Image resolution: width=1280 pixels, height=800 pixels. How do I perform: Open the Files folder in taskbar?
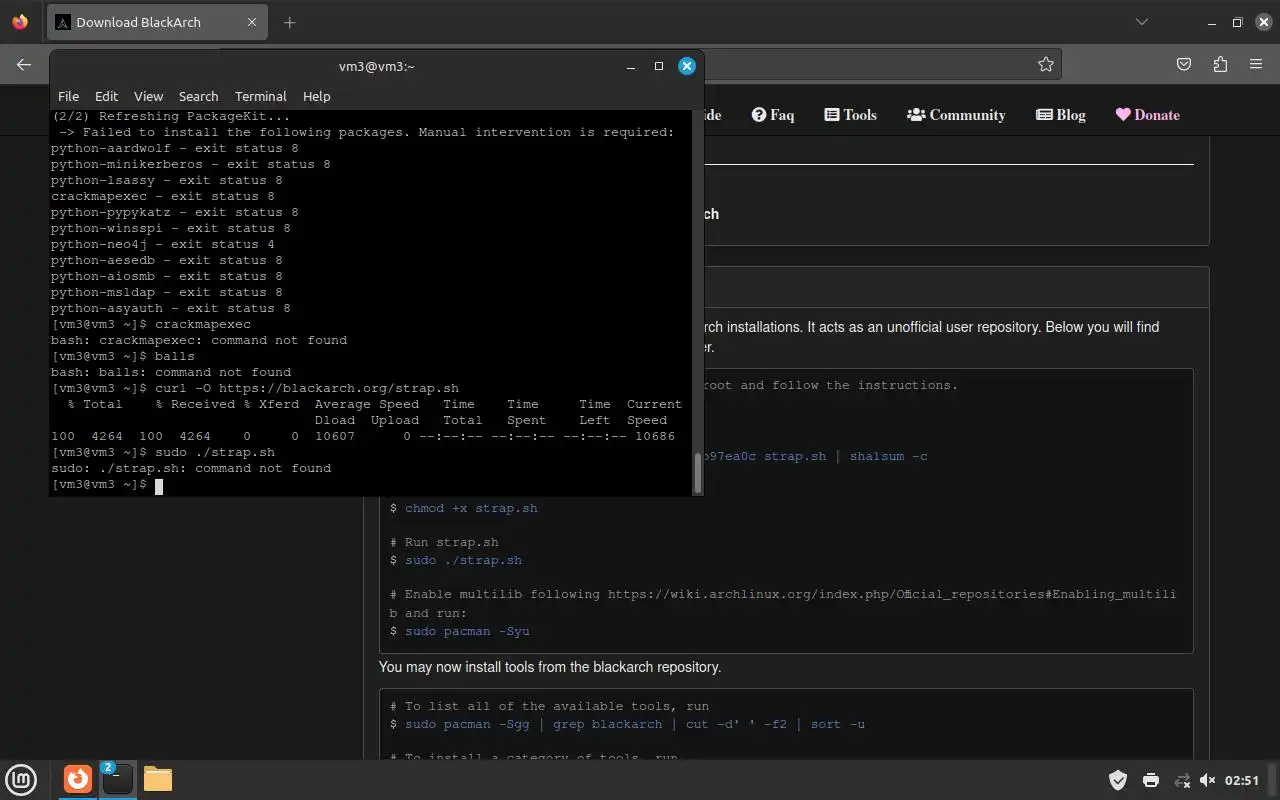point(157,779)
